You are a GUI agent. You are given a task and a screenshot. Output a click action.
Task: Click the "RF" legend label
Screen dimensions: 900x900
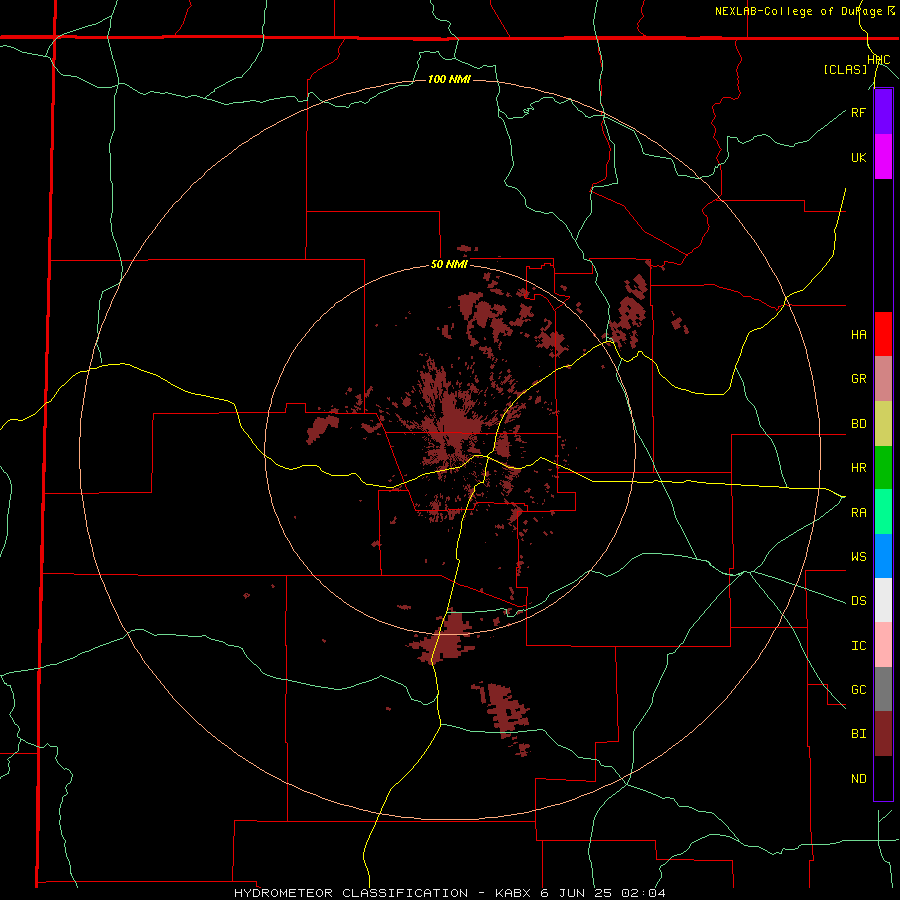(x=858, y=112)
